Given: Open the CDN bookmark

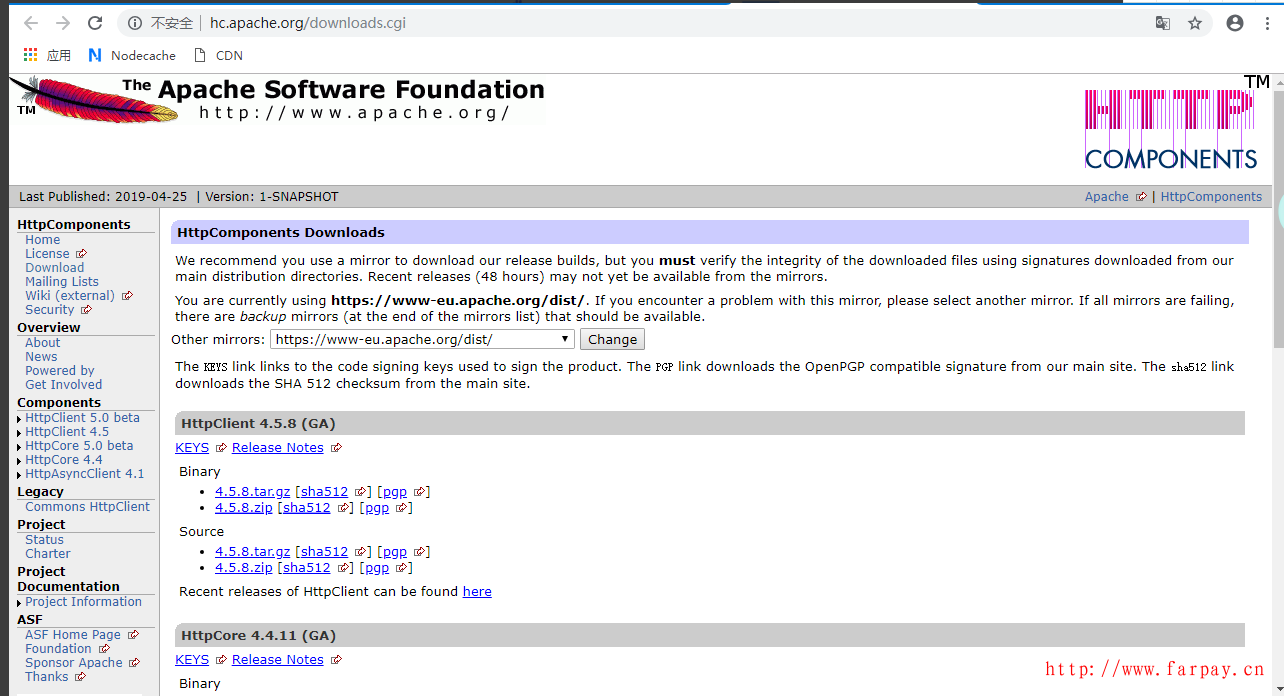Looking at the screenshot, I should coord(218,55).
